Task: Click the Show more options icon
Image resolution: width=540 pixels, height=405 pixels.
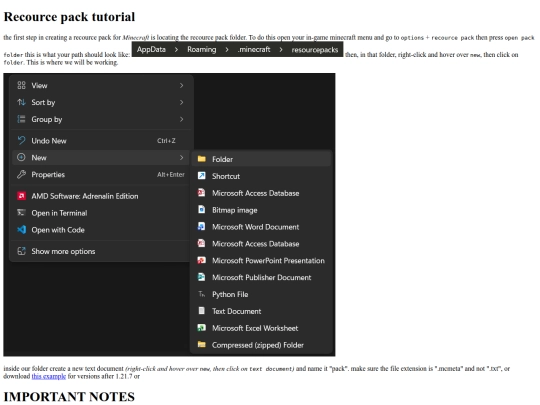Action: tap(21, 251)
